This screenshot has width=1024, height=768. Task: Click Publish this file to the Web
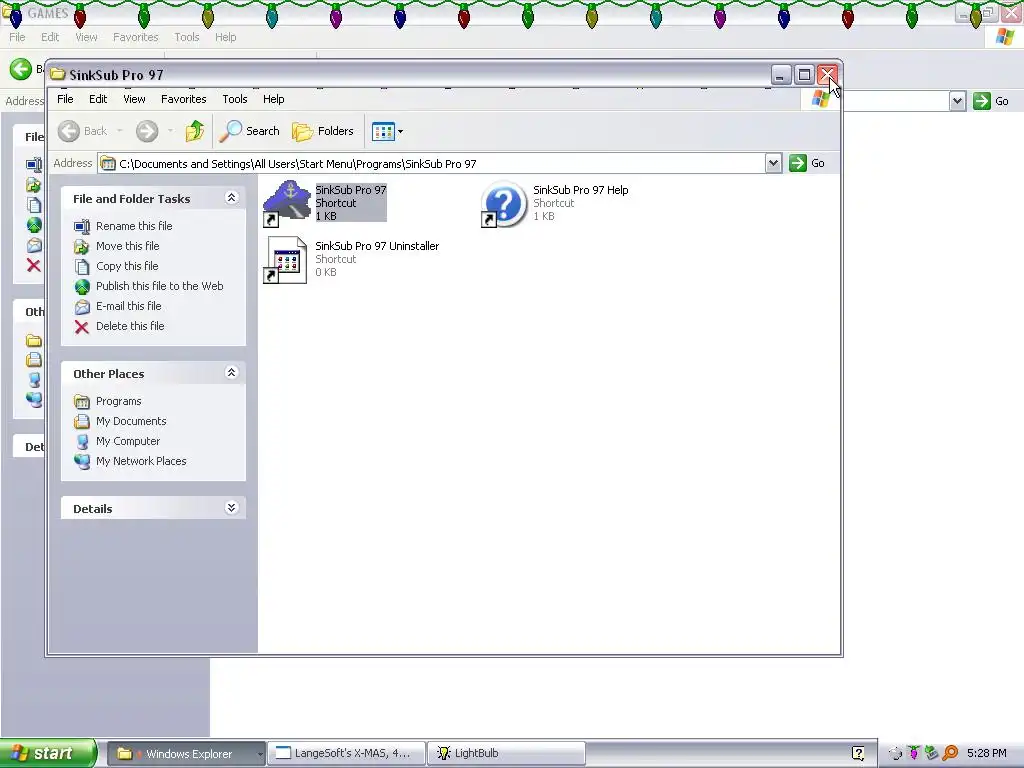click(159, 286)
